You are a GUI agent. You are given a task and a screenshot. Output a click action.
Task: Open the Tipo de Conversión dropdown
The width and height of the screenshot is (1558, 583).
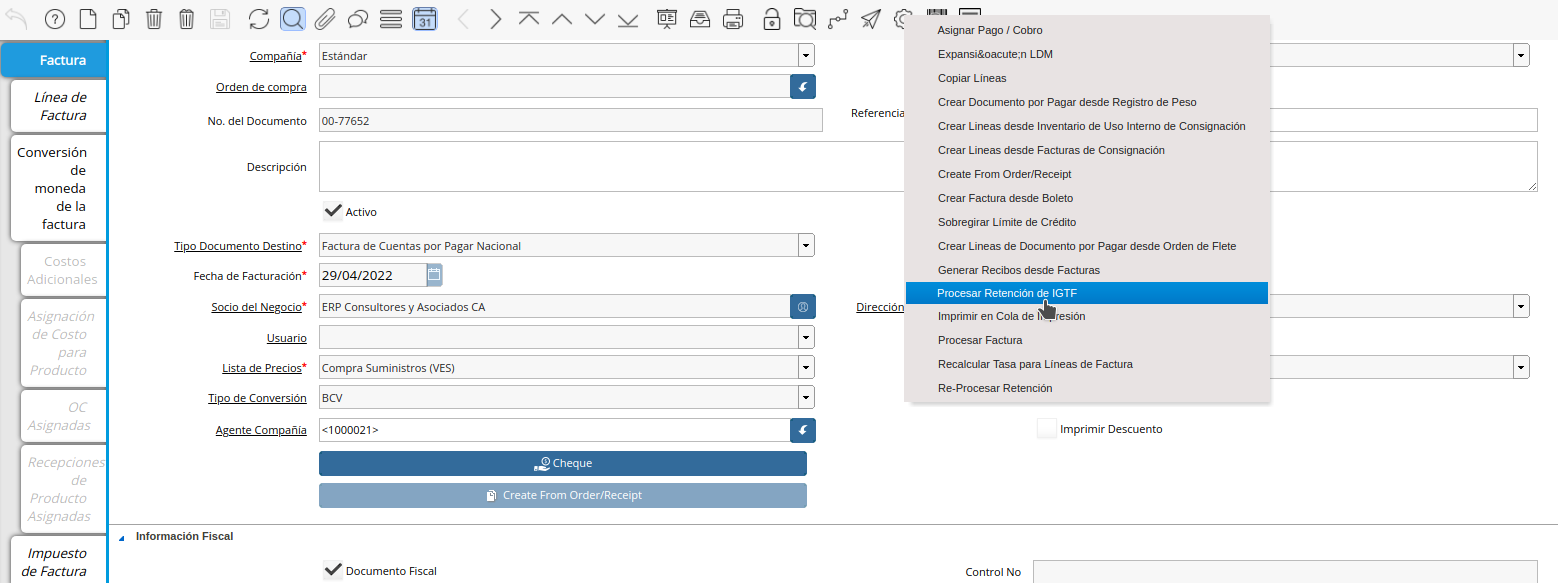point(806,398)
